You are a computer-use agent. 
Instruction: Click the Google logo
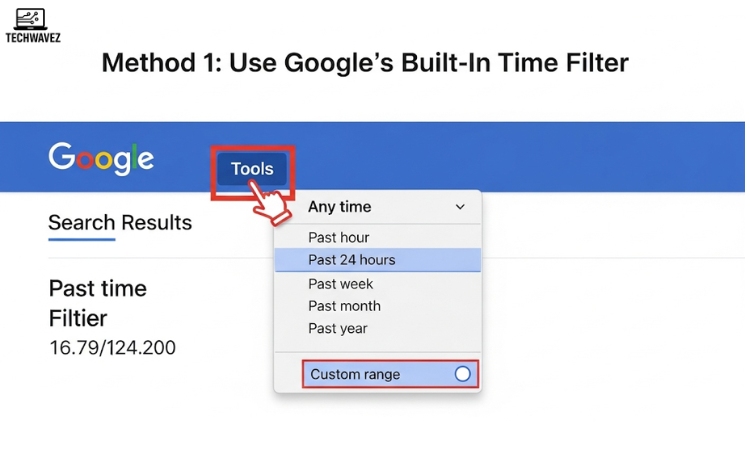pos(101,158)
